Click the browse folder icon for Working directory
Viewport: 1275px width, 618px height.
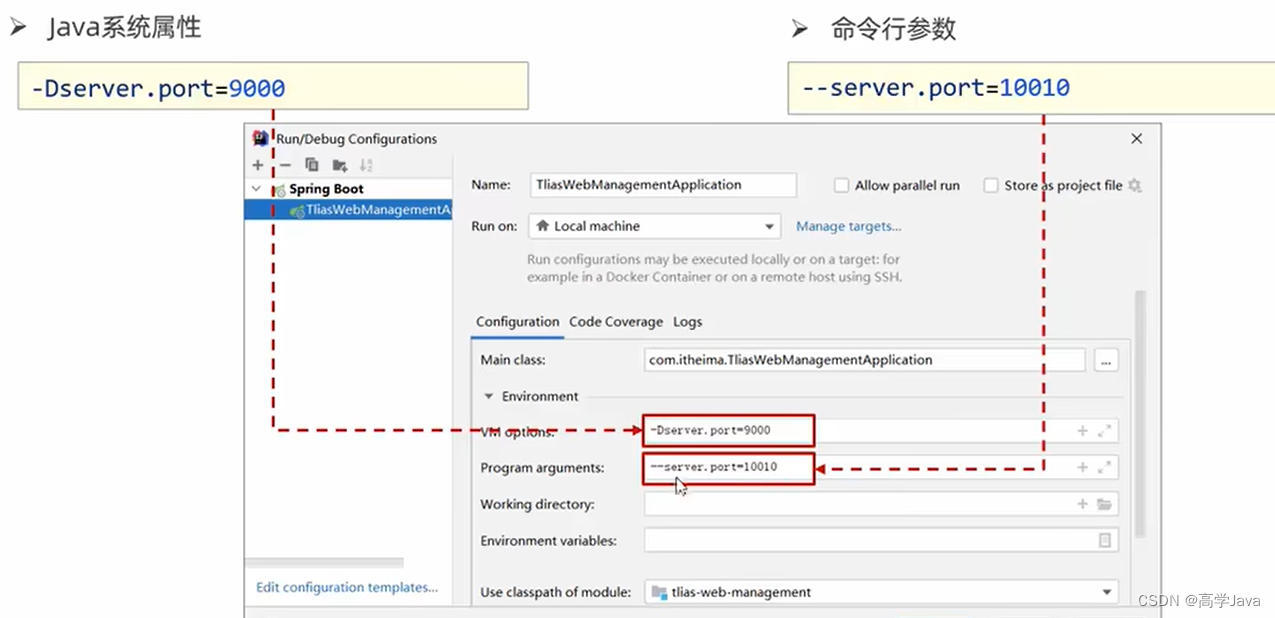tap(1103, 504)
